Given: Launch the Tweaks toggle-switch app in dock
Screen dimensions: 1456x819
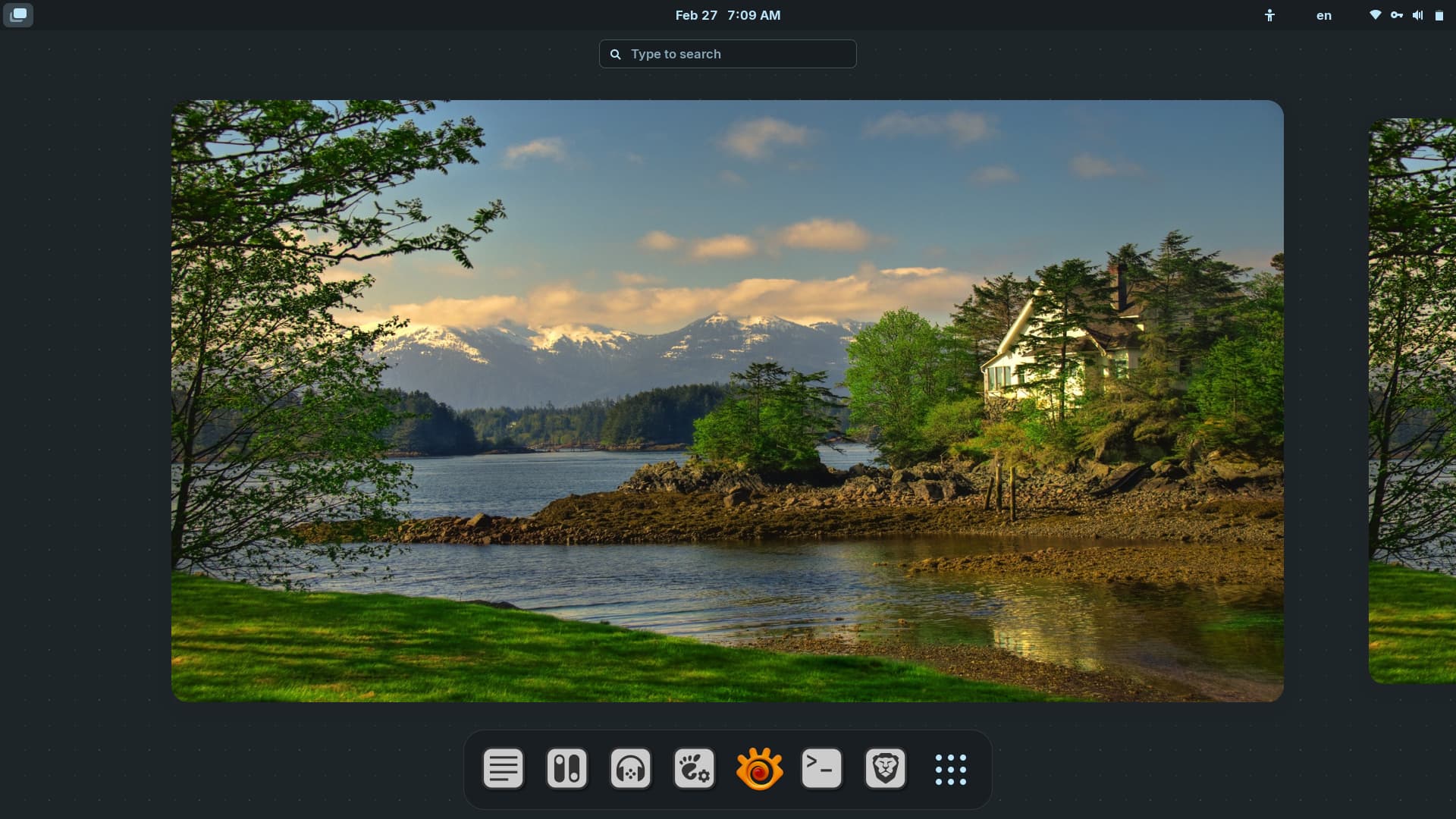Looking at the screenshot, I should coord(566,769).
